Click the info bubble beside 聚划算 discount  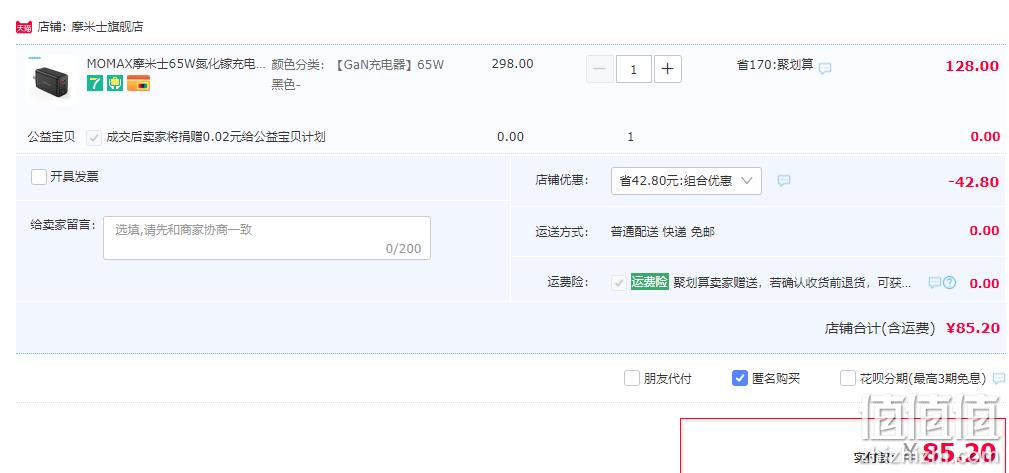tap(825, 68)
